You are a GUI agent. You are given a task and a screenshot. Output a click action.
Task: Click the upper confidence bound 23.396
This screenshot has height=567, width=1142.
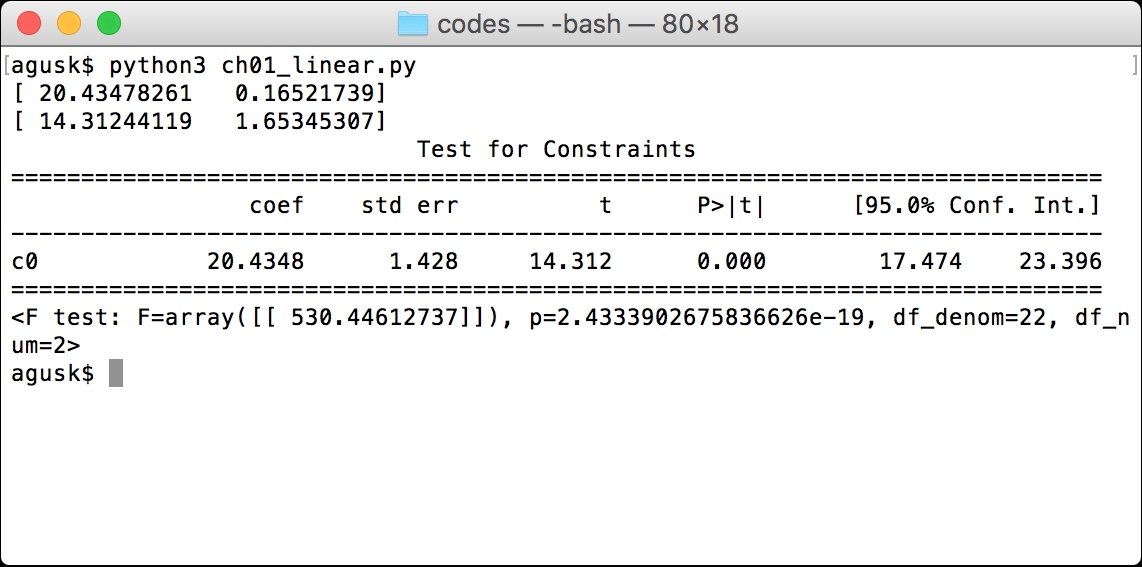[x=1060, y=261]
